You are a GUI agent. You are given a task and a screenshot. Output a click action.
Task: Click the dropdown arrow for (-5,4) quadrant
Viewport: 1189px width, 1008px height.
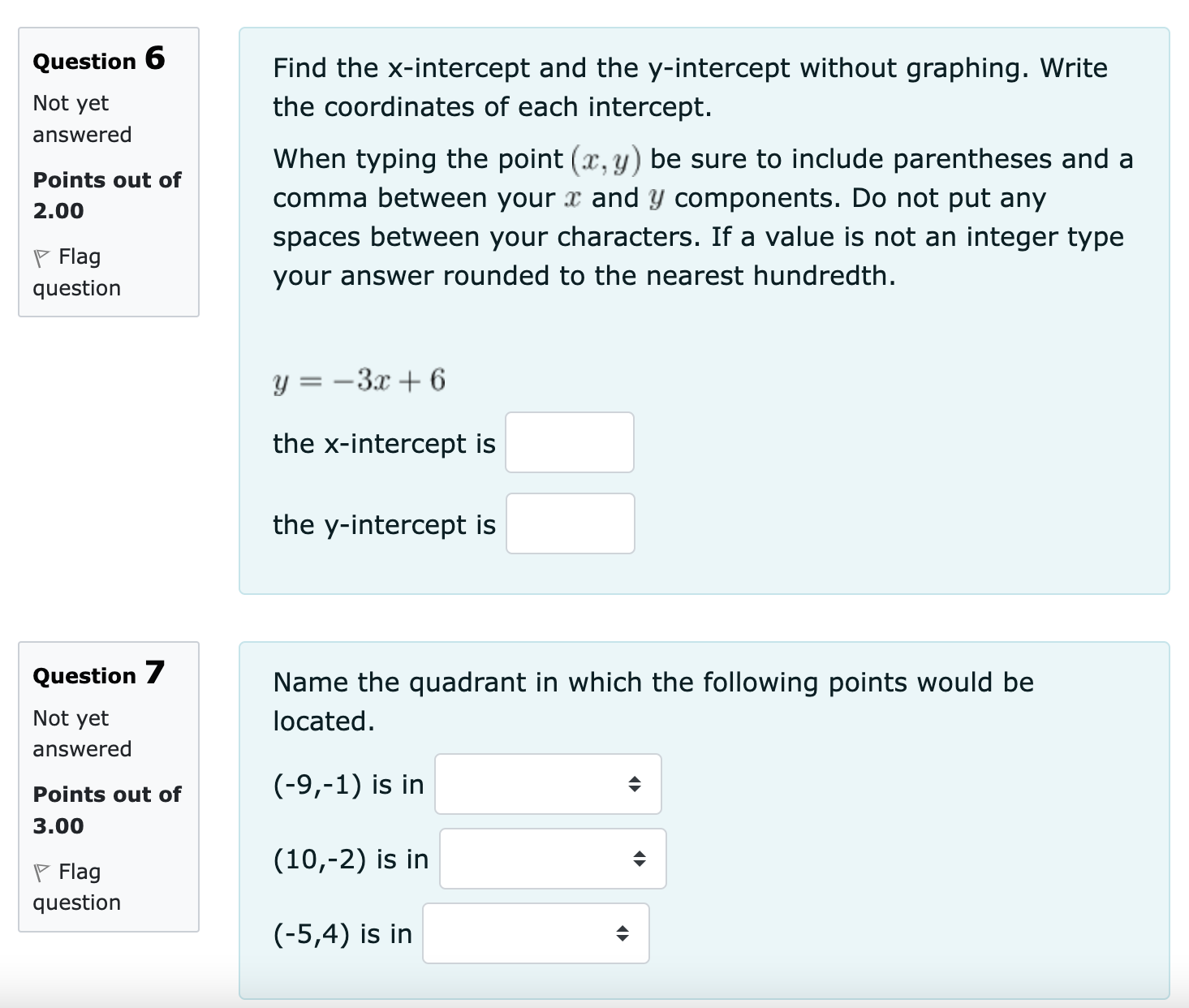(x=623, y=933)
